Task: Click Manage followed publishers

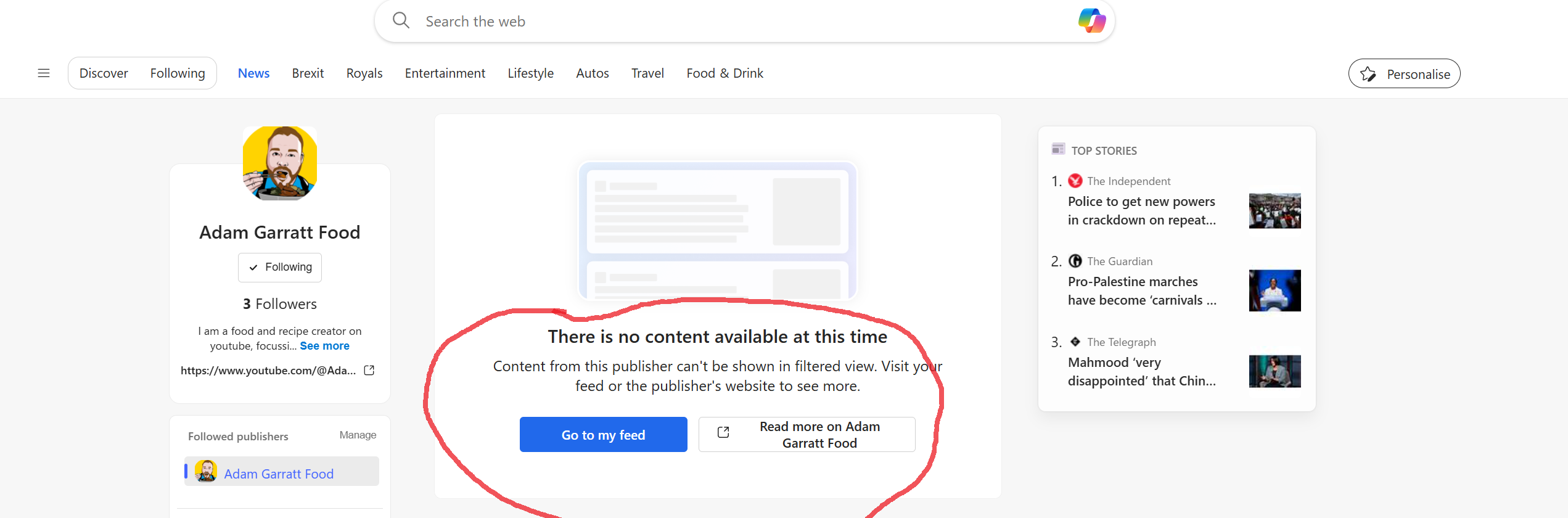Action: tap(358, 435)
